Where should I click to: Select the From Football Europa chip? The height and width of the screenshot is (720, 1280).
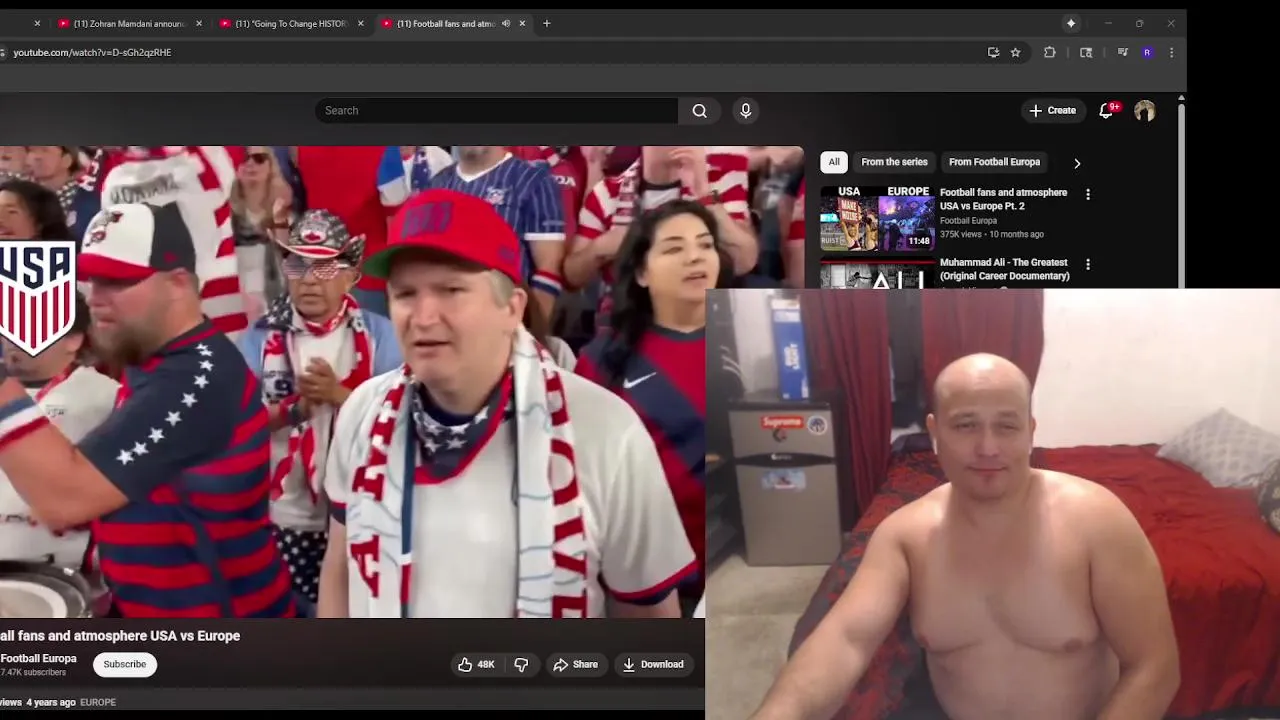994,162
